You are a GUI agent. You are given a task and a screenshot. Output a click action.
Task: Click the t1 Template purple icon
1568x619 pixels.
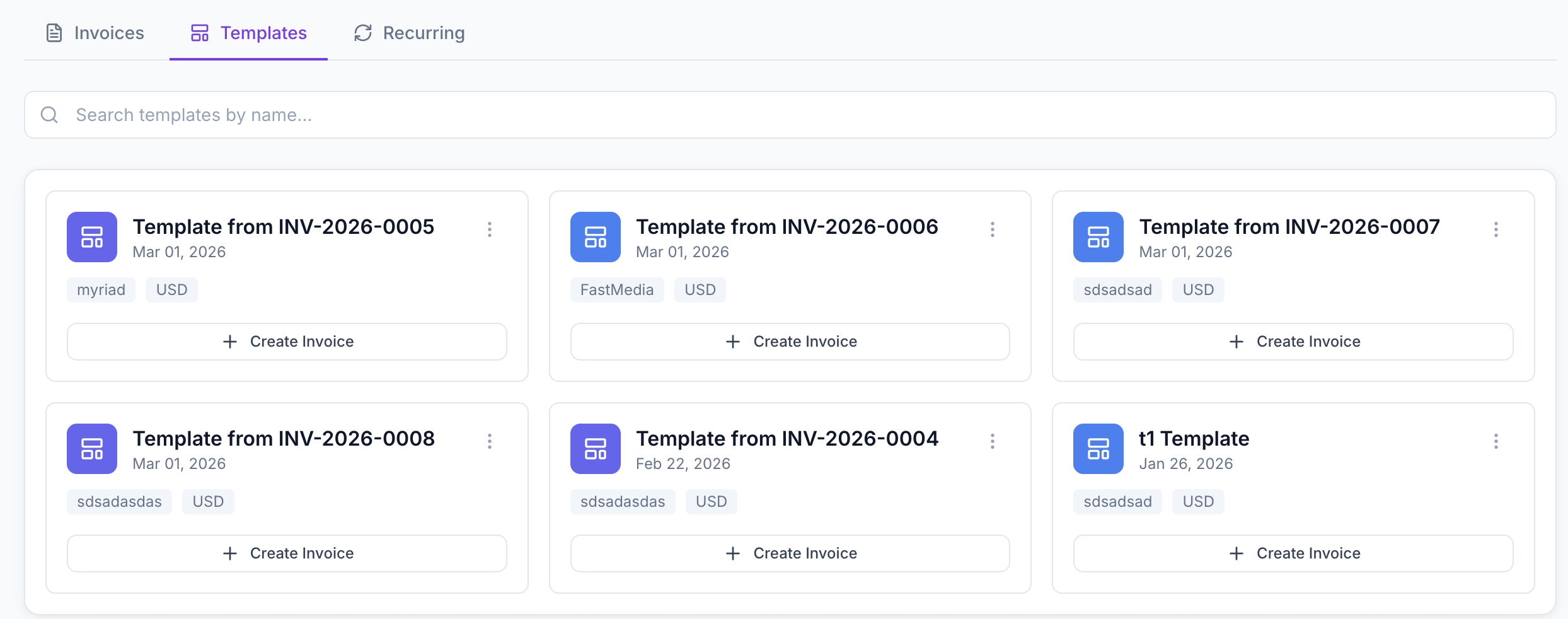1098,449
